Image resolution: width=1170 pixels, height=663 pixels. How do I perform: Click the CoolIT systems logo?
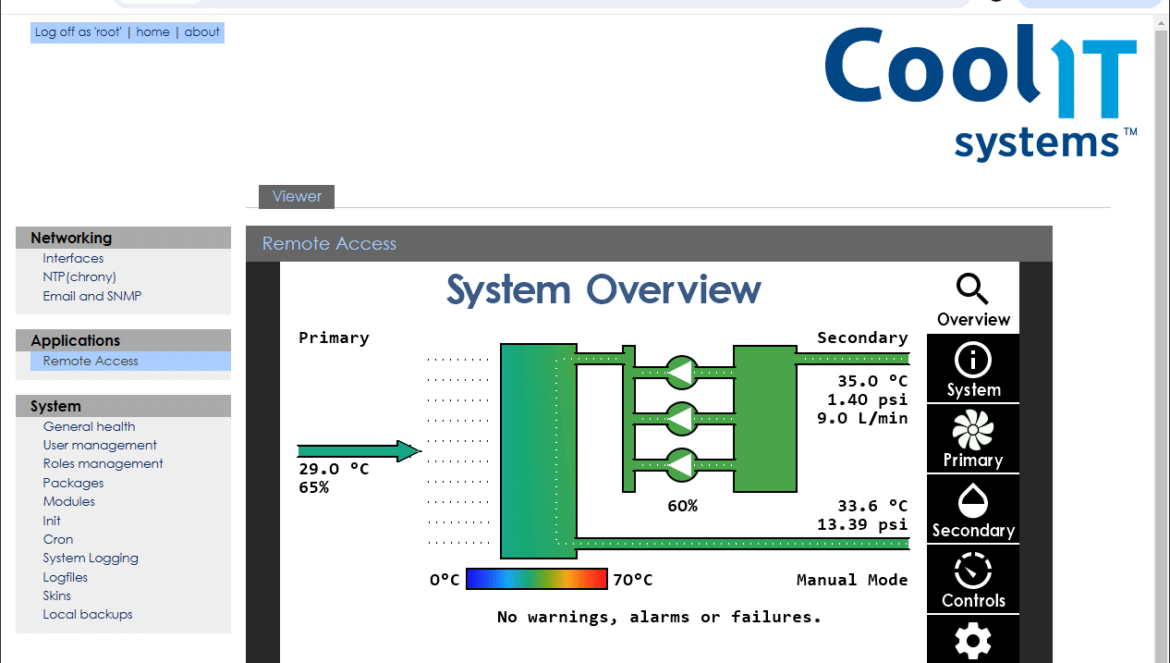980,92
